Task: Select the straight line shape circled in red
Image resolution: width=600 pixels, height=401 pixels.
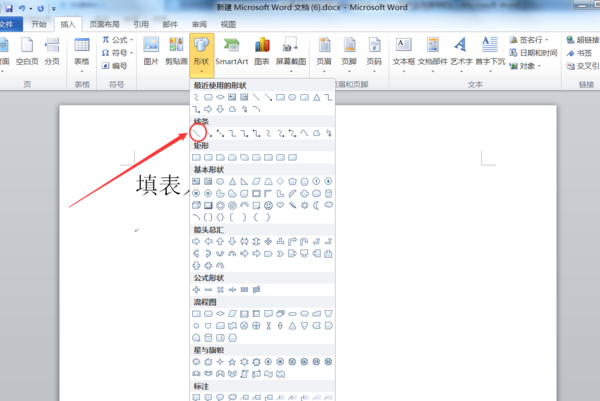Action: tap(196, 133)
